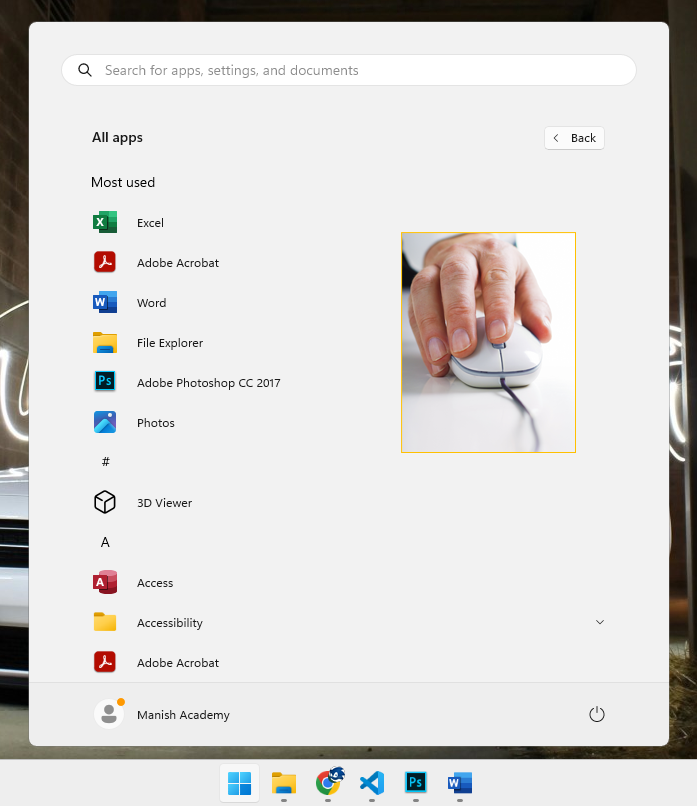Open Visual Studio Code from taskbar
Viewport: 697px width, 806px height.
(x=372, y=783)
